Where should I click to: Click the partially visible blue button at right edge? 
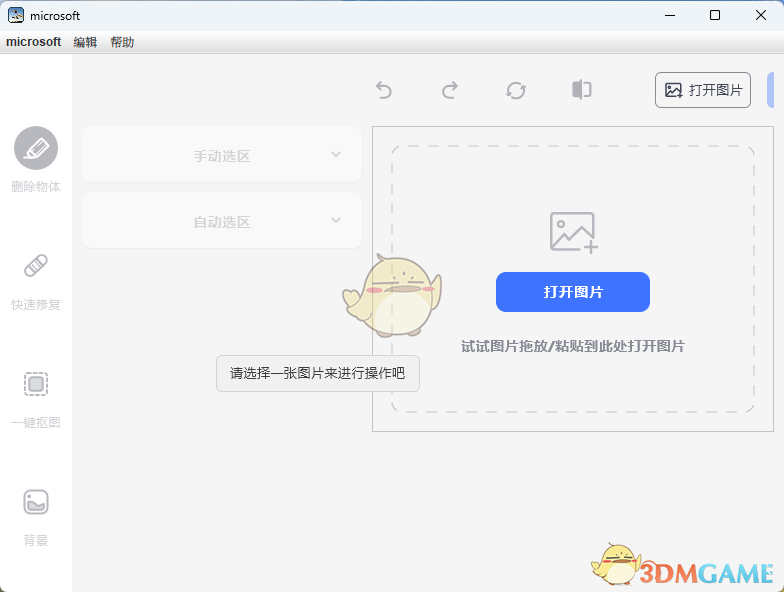tap(771, 90)
